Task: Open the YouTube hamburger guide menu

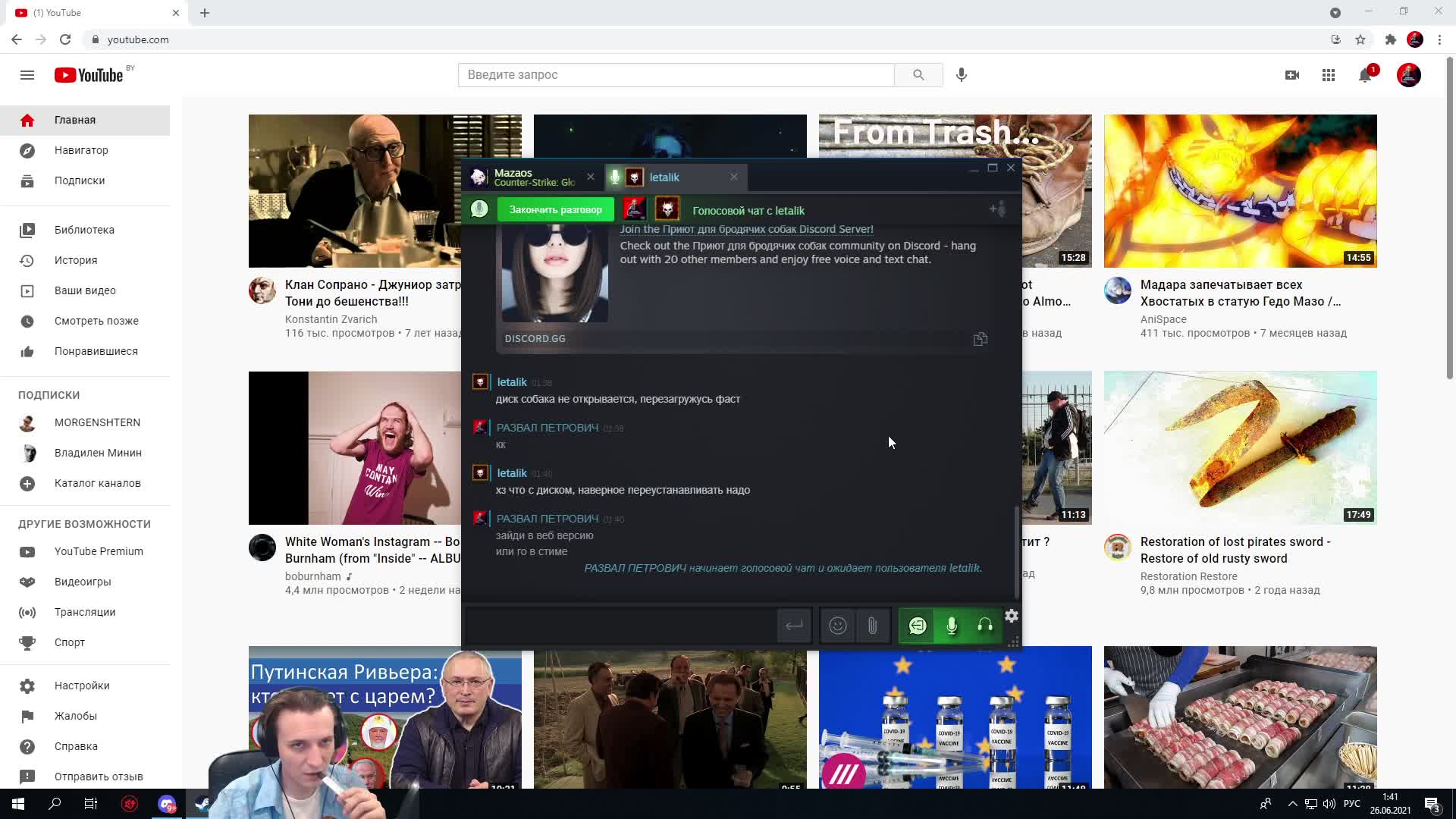Action: [x=27, y=75]
